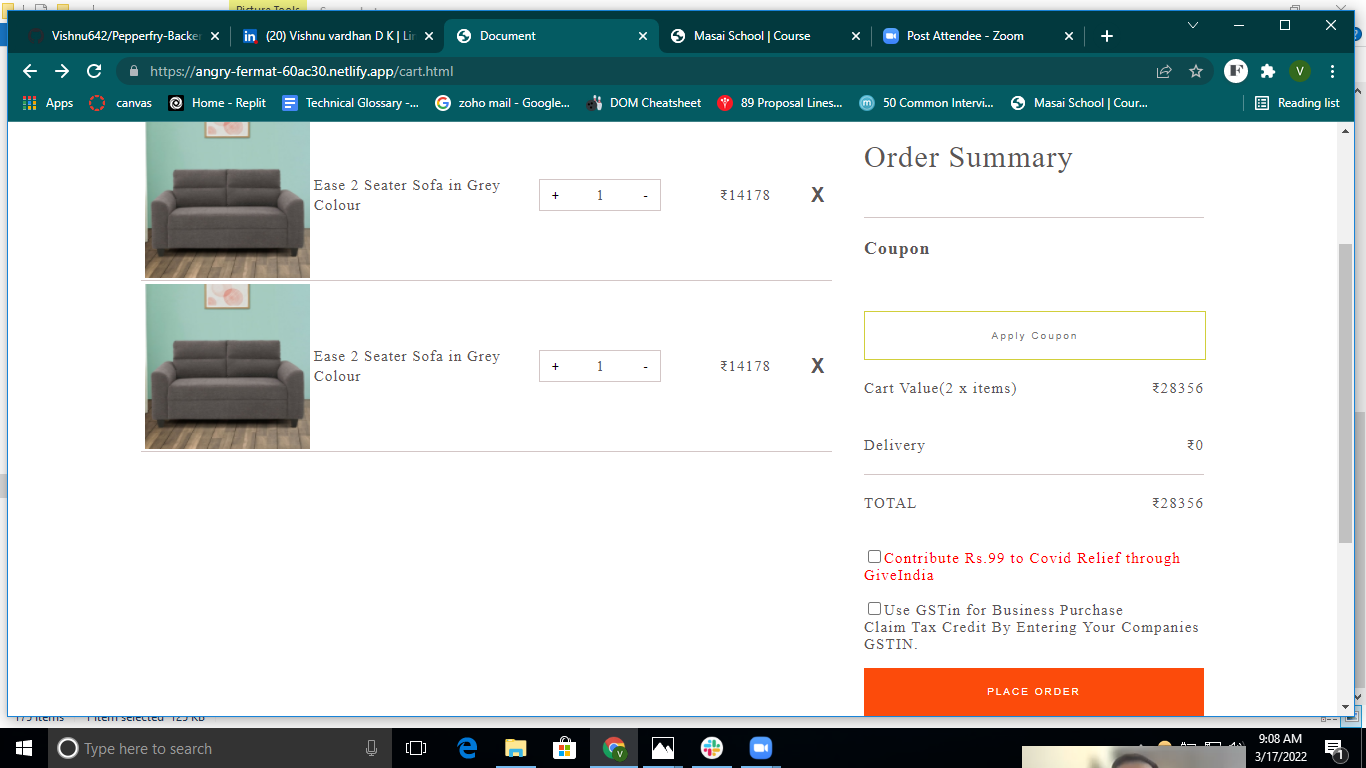Open the canvas bookmark

point(121,102)
